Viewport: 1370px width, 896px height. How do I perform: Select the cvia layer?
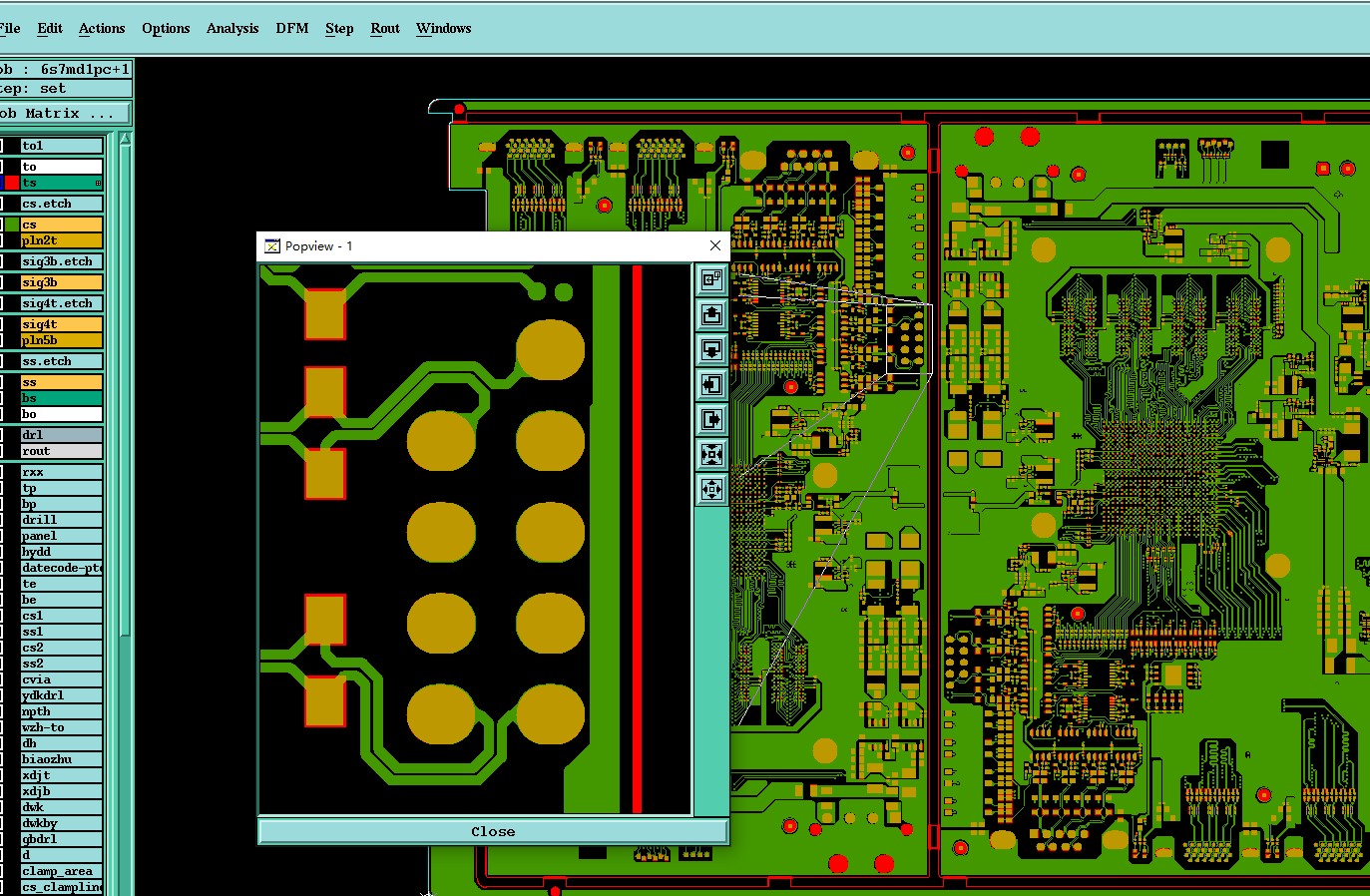pos(61,679)
